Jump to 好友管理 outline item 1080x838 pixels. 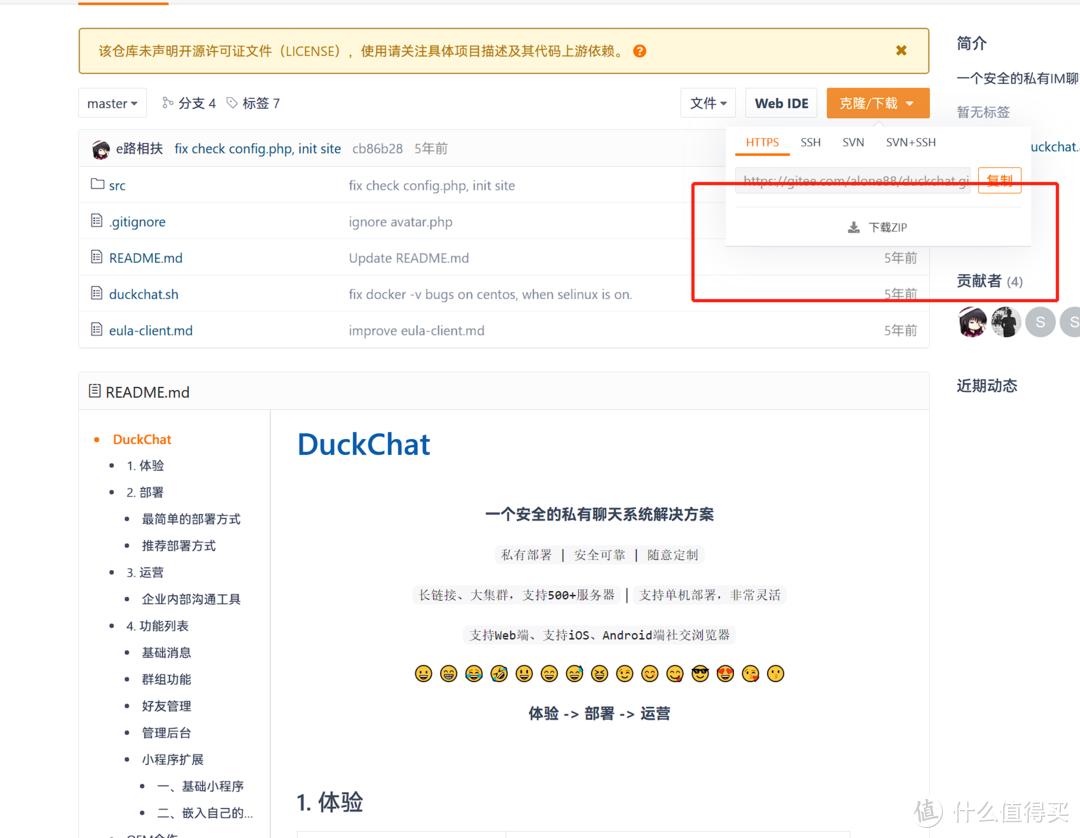(x=166, y=706)
